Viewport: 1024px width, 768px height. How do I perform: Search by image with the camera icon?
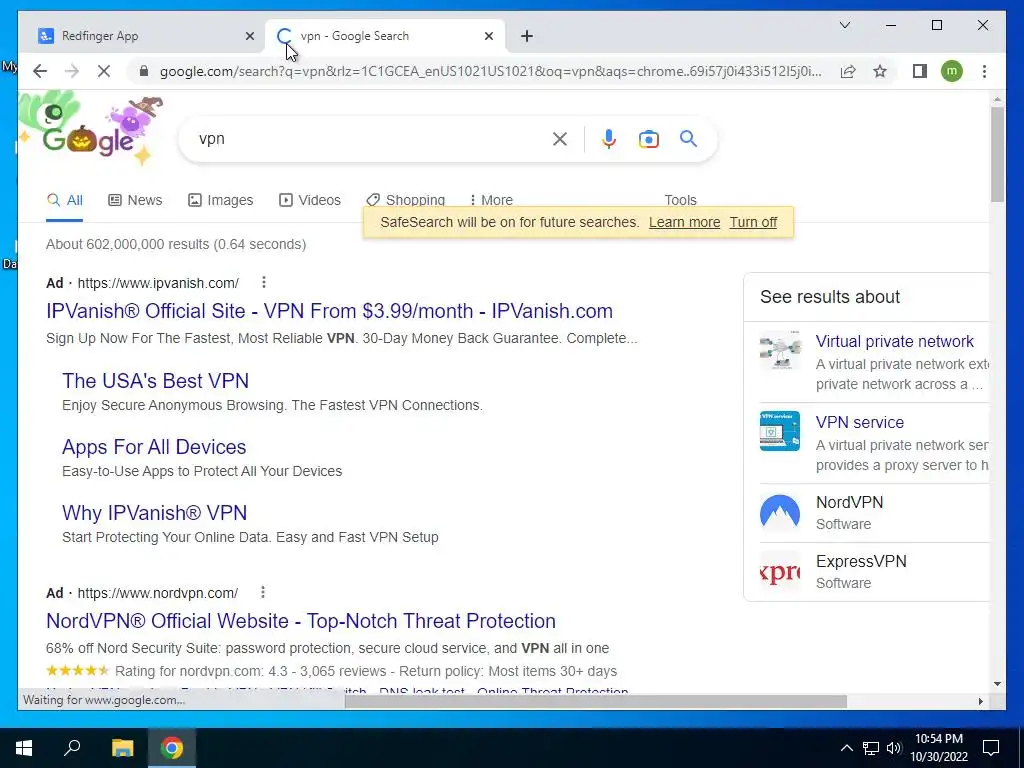point(648,139)
